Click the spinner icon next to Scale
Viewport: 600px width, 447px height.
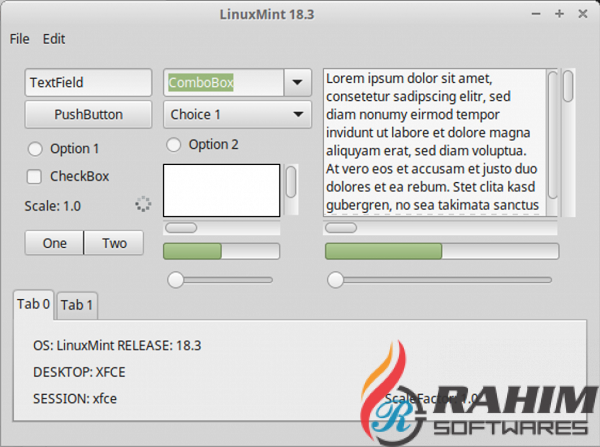pos(143,205)
